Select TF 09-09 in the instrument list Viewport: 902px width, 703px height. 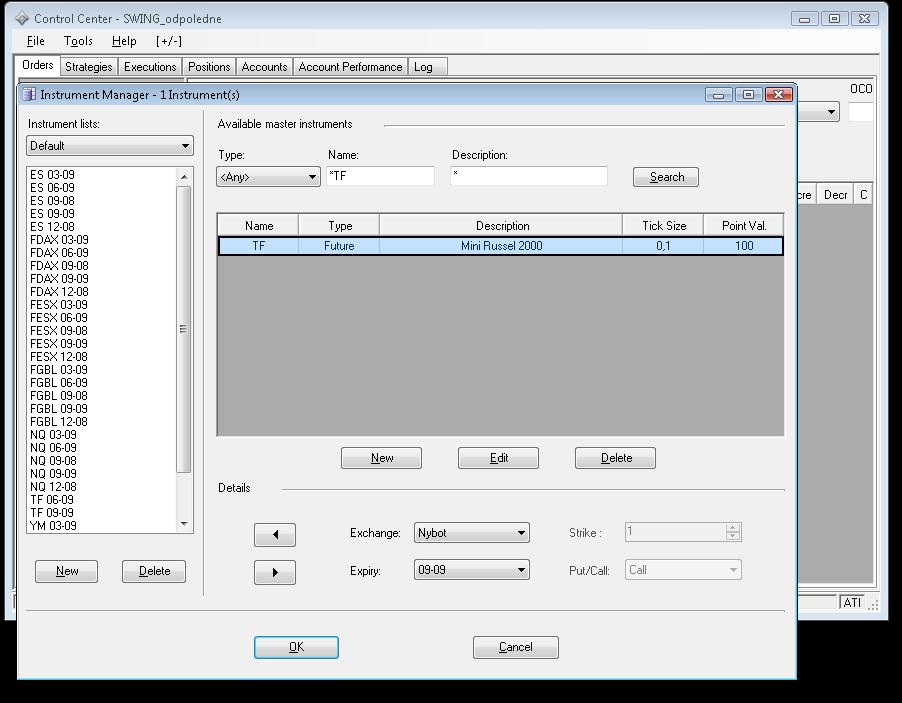point(52,513)
